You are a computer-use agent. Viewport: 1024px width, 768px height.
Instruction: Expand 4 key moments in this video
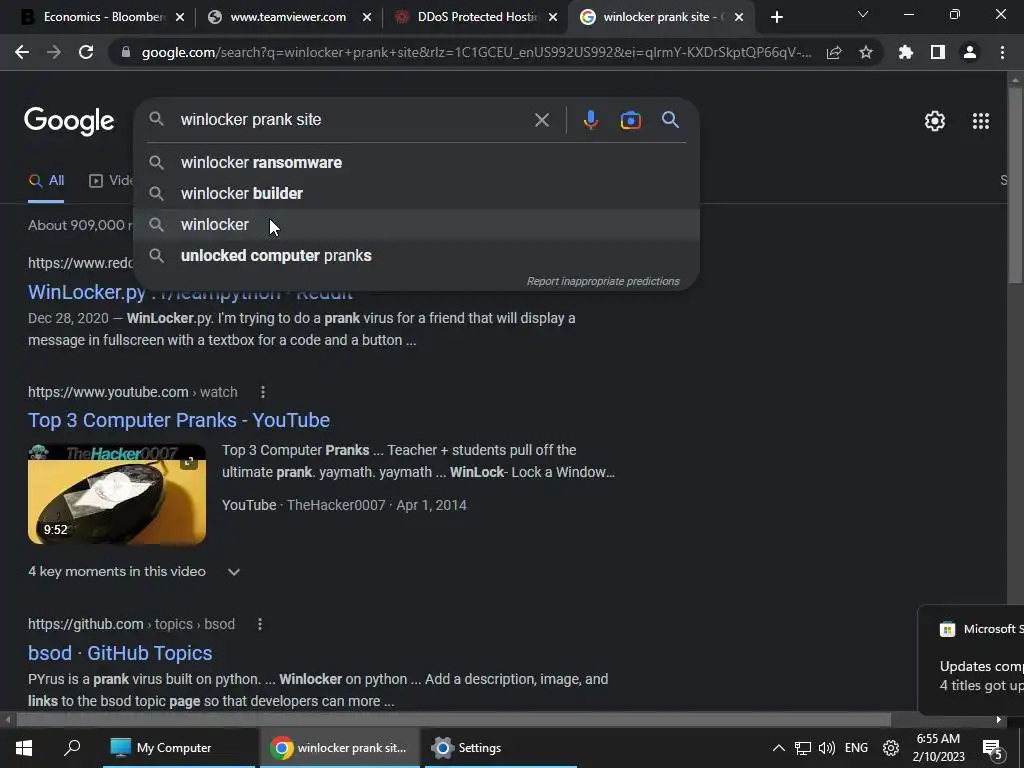[x=135, y=571]
